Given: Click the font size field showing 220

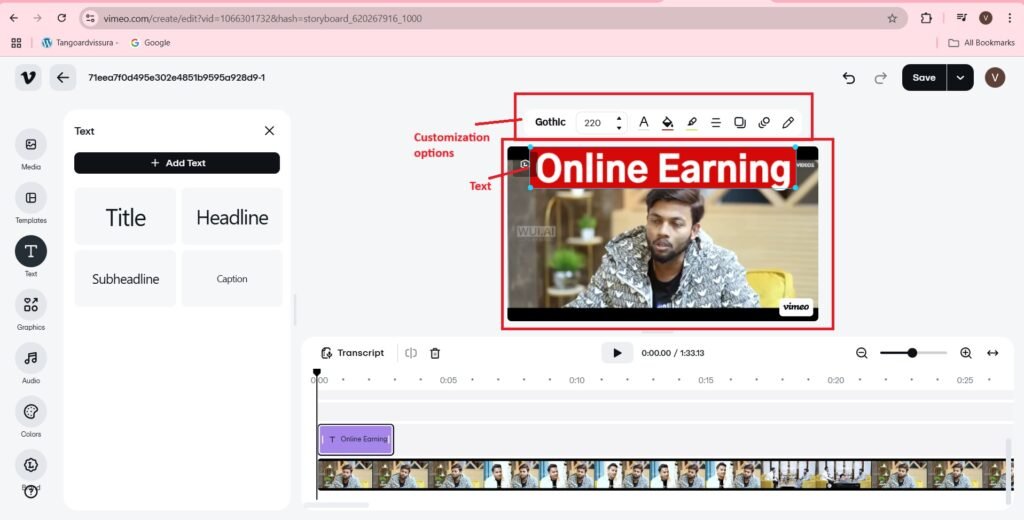Looking at the screenshot, I should pyautogui.click(x=593, y=123).
